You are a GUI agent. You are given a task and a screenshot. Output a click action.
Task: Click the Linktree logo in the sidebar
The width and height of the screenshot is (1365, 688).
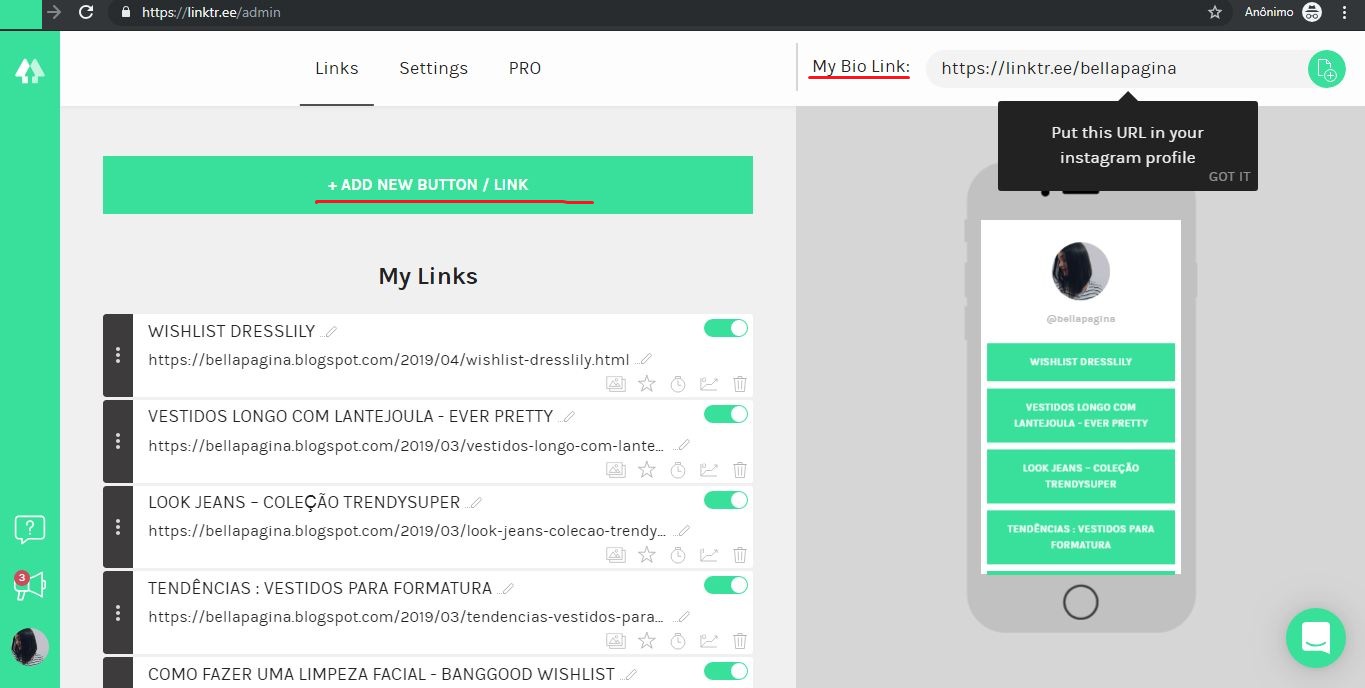pos(29,69)
